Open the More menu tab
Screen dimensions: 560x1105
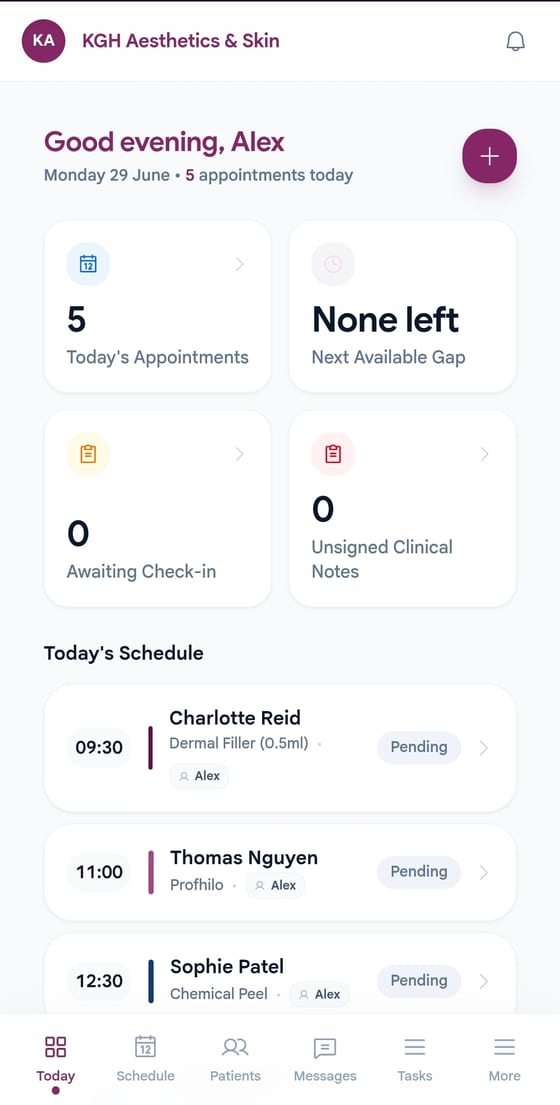point(504,1058)
